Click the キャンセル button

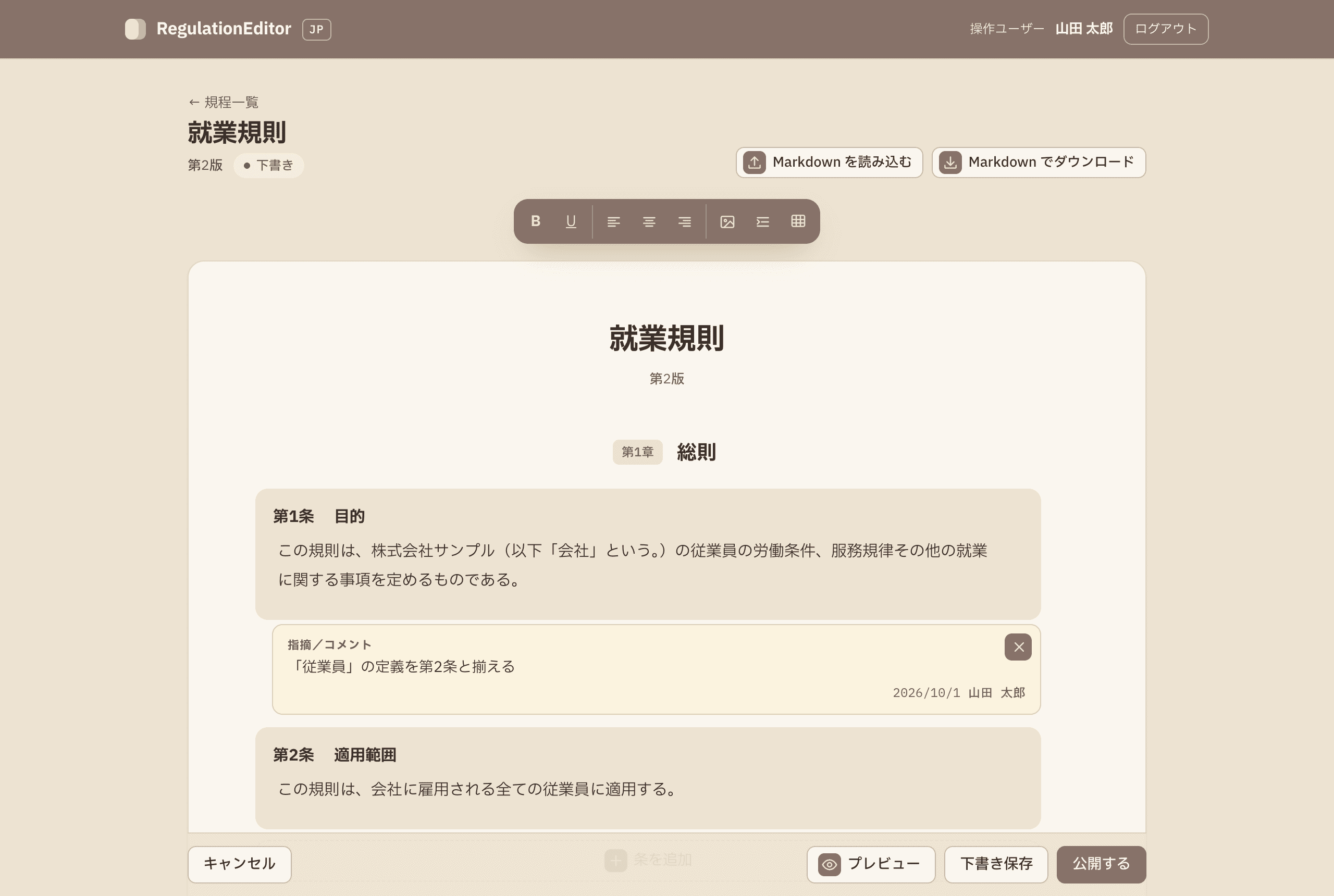coord(240,864)
